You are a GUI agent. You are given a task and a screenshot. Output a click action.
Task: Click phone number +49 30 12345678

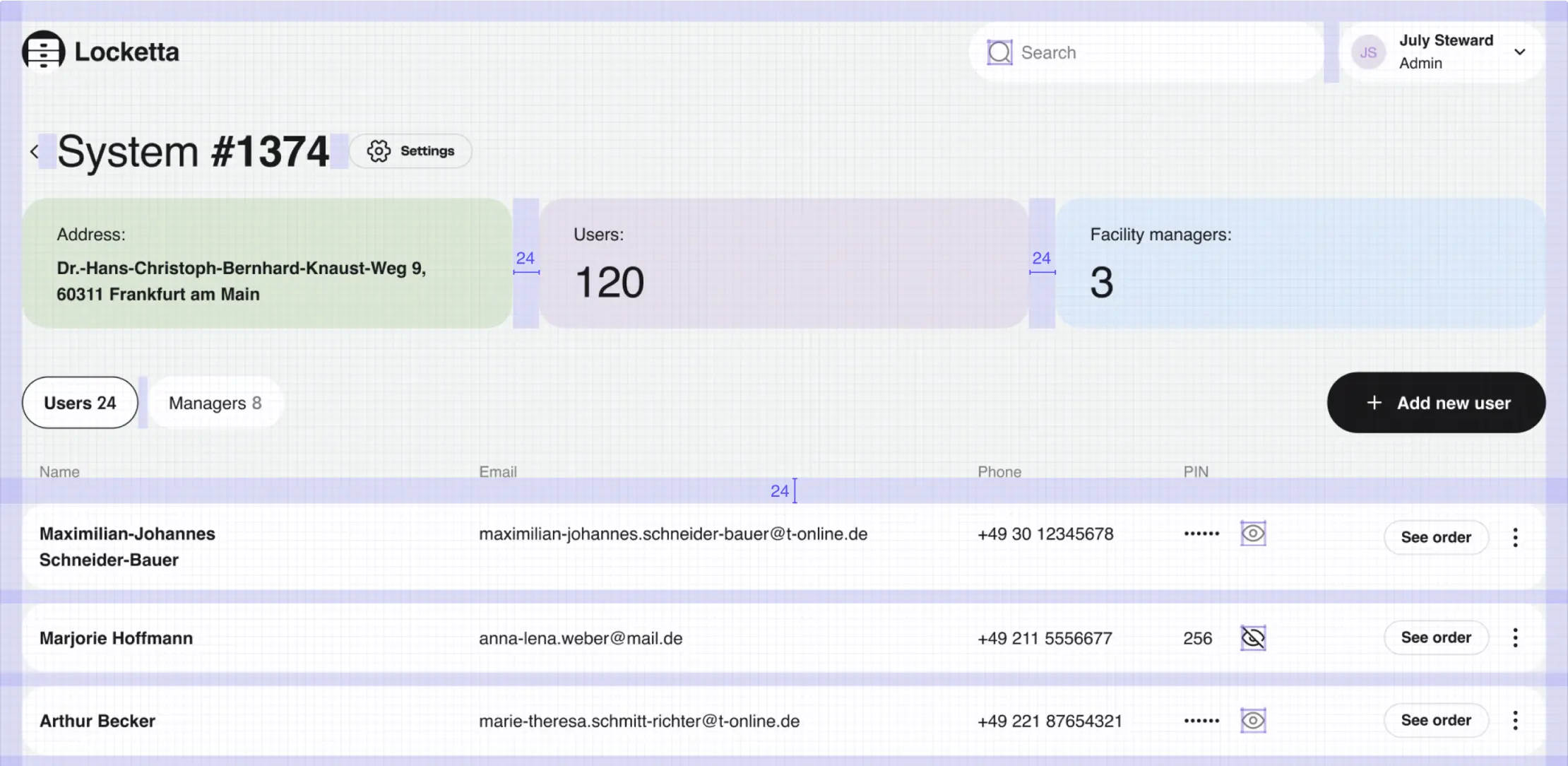[1045, 534]
